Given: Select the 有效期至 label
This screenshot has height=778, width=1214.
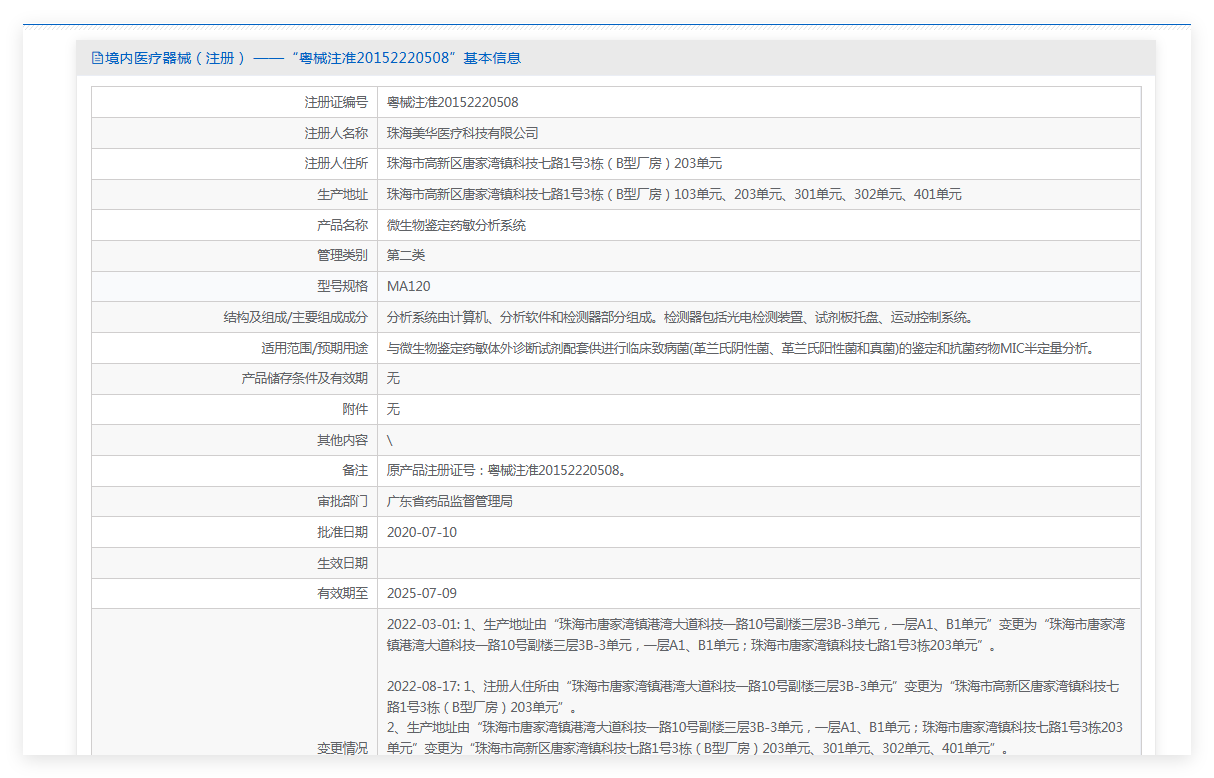Looking at the screenshot, I should click(x=342, y=593).
